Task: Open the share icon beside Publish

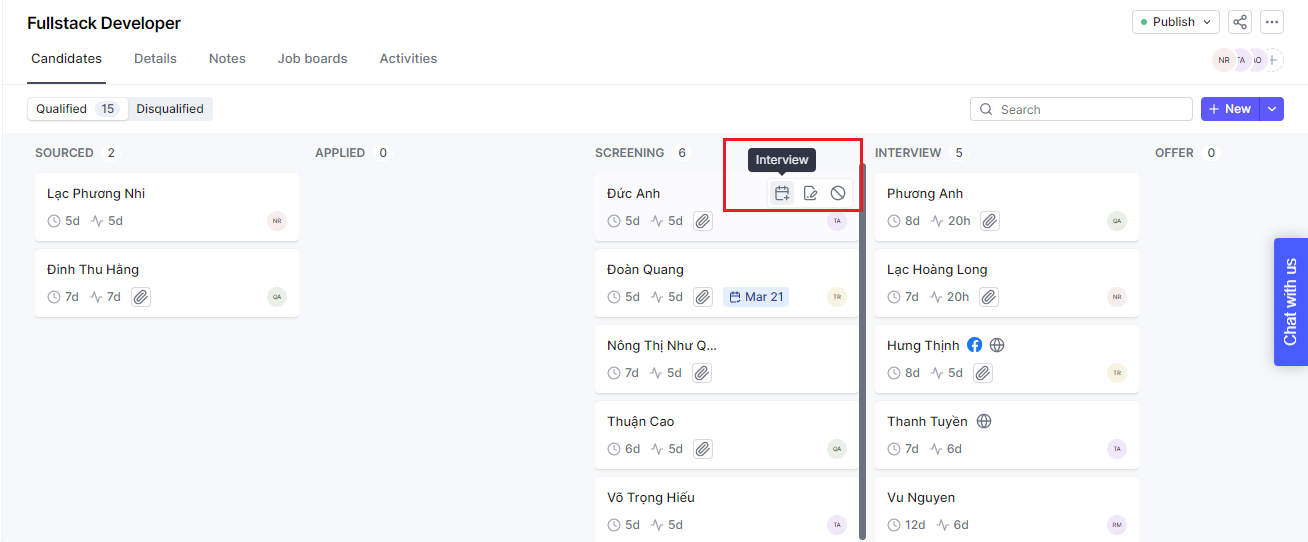Action: [x=1240, y=22]
